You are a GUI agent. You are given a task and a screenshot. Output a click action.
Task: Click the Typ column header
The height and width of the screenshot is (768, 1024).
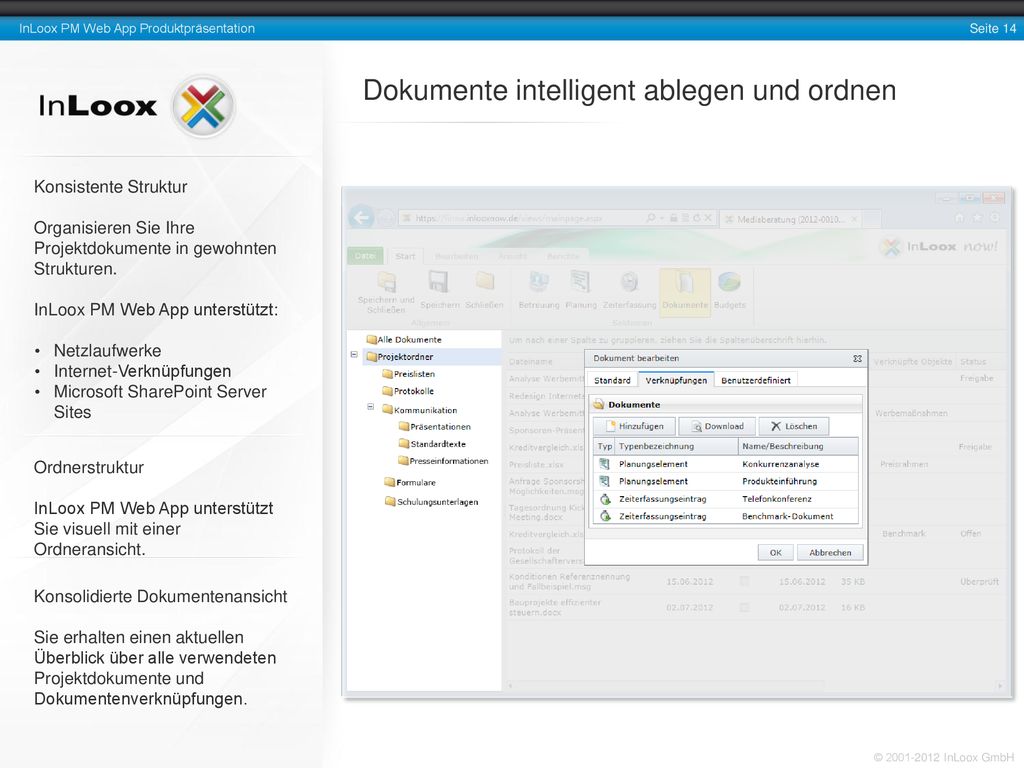605,446
